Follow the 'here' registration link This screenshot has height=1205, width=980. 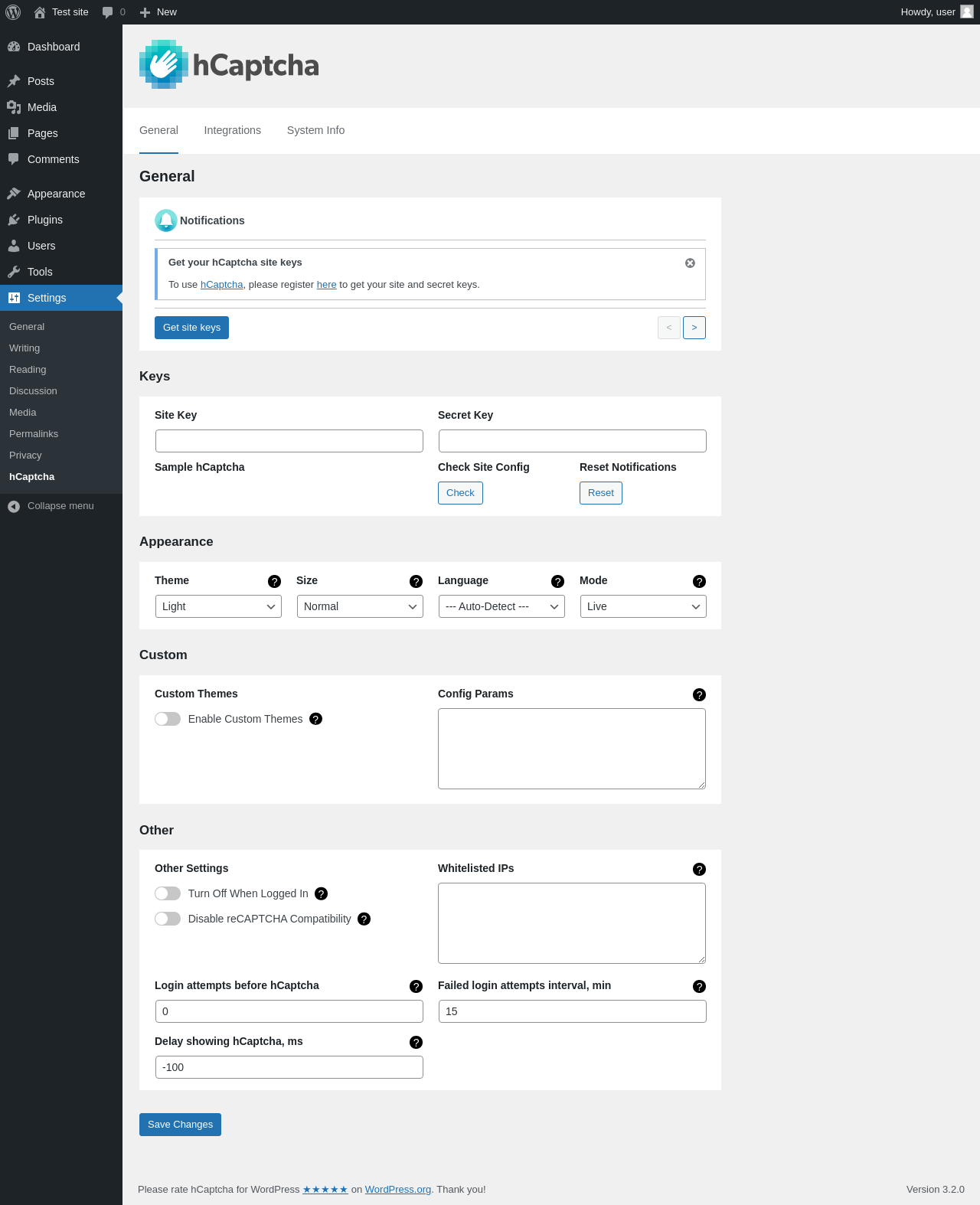327,285
